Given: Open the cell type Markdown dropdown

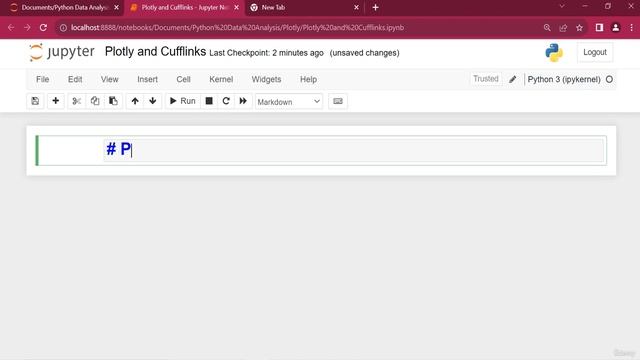Looking at the screenshot, I should point(289,102).
